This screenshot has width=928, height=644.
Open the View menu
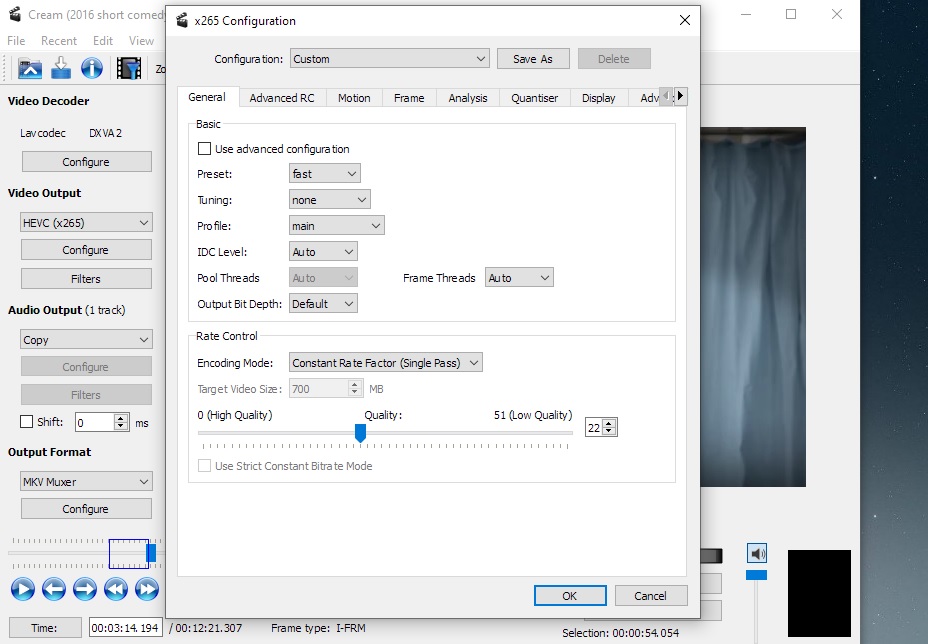(141, 41)
